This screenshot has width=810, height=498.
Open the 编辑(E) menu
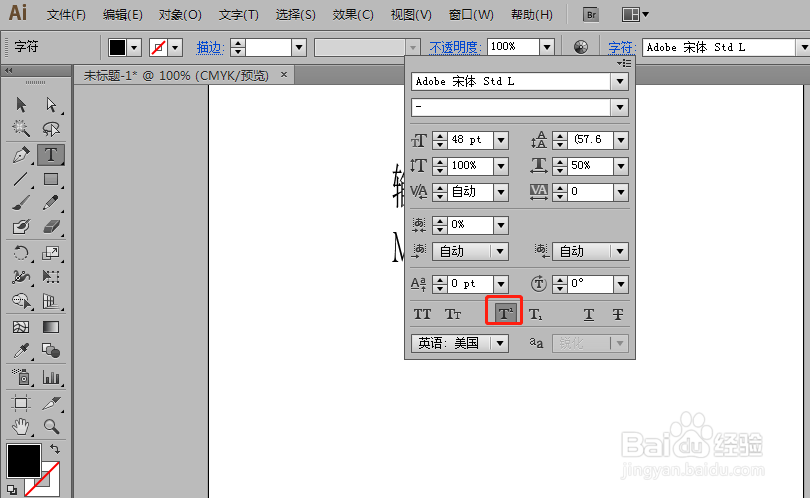click(122, 14)
